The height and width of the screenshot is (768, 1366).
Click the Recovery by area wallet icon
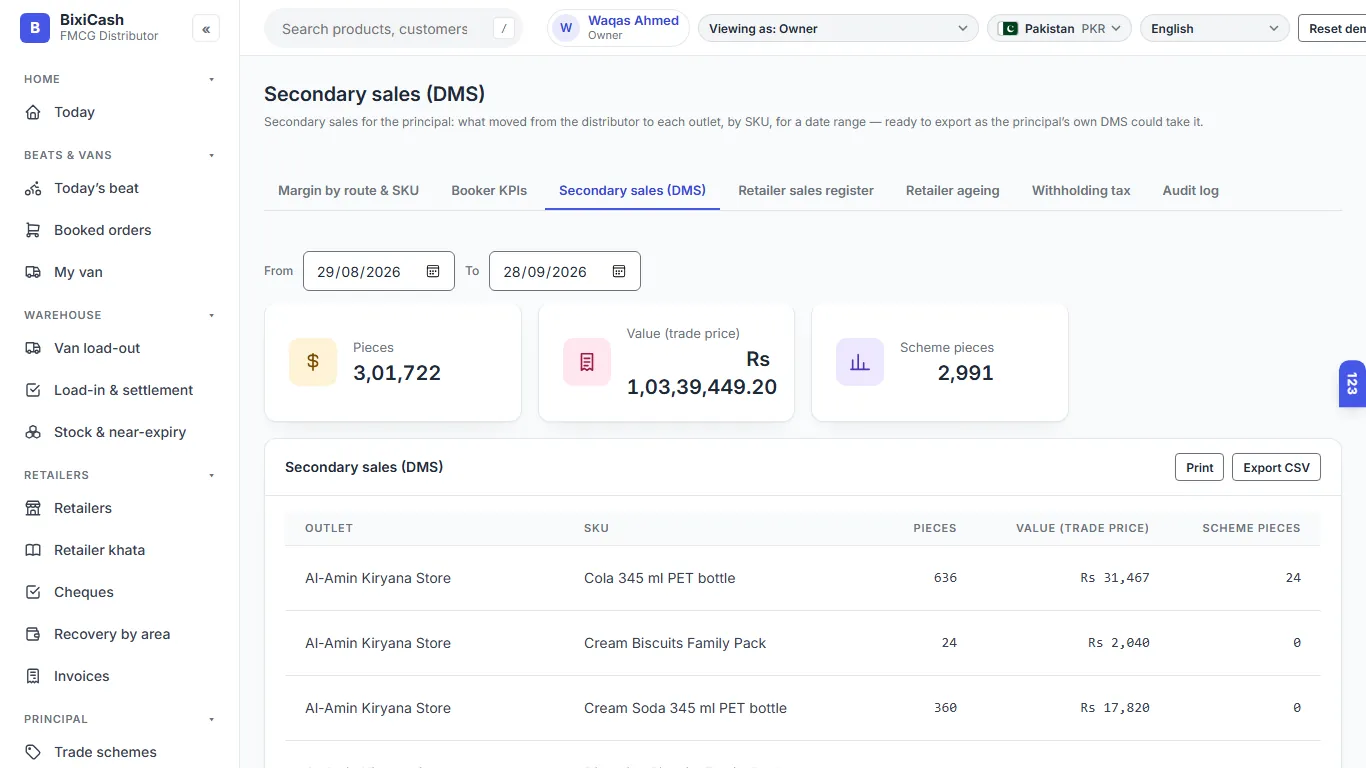click(x=33, y=634)
